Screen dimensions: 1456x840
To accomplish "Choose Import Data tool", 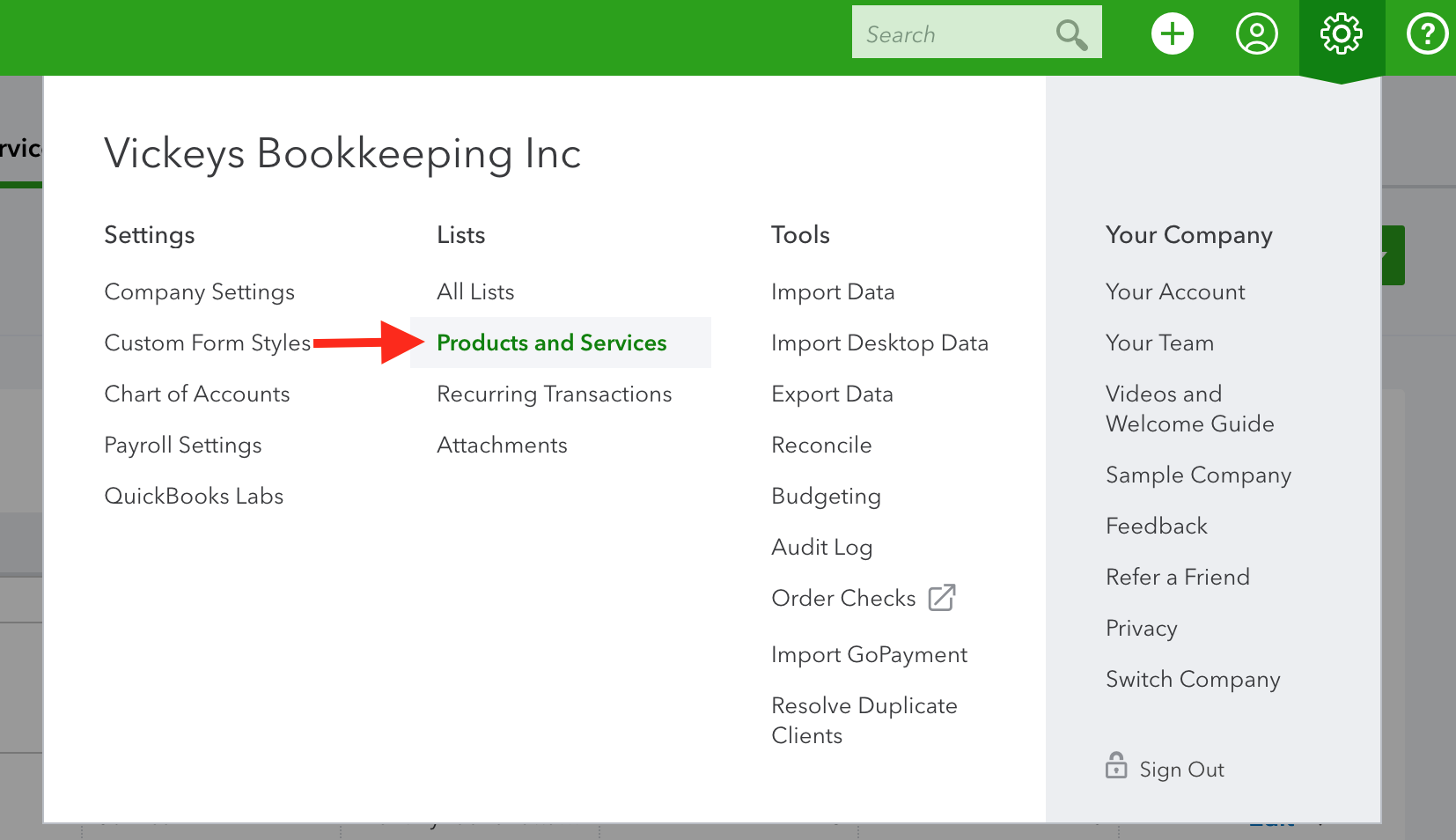I will pos(832,292).
